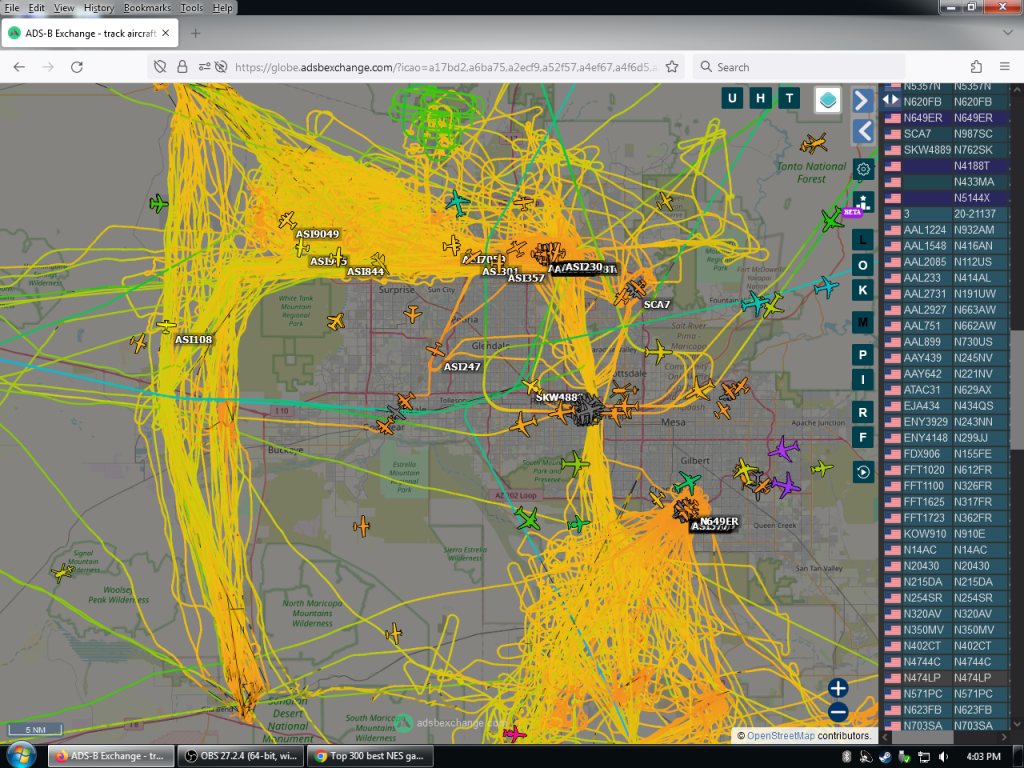1024x768 pixels.
Task: Close the ADS-B Exchange tab
Action: pyautogui.click(x=166, y=33)
